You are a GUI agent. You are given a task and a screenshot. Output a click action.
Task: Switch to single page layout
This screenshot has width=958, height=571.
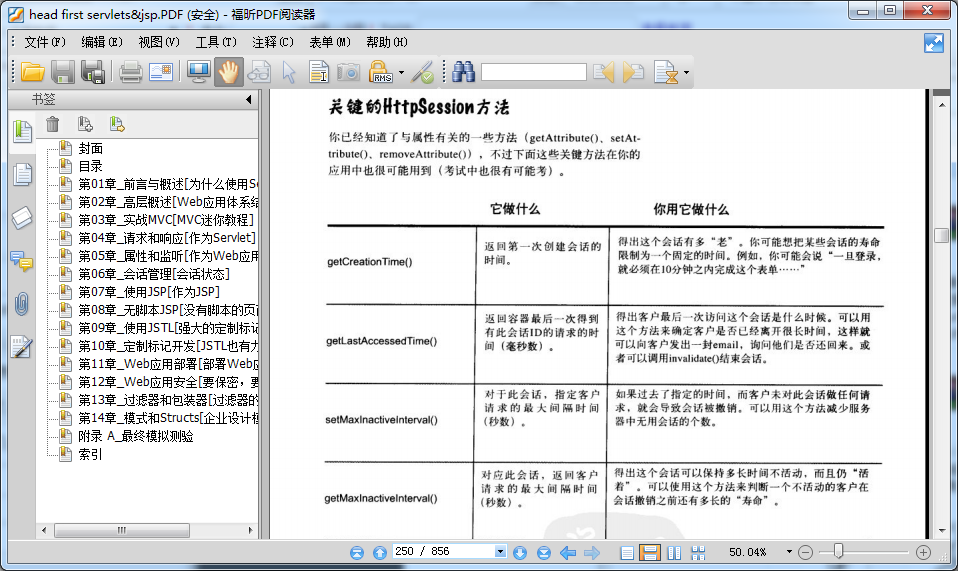click(626, 552)
